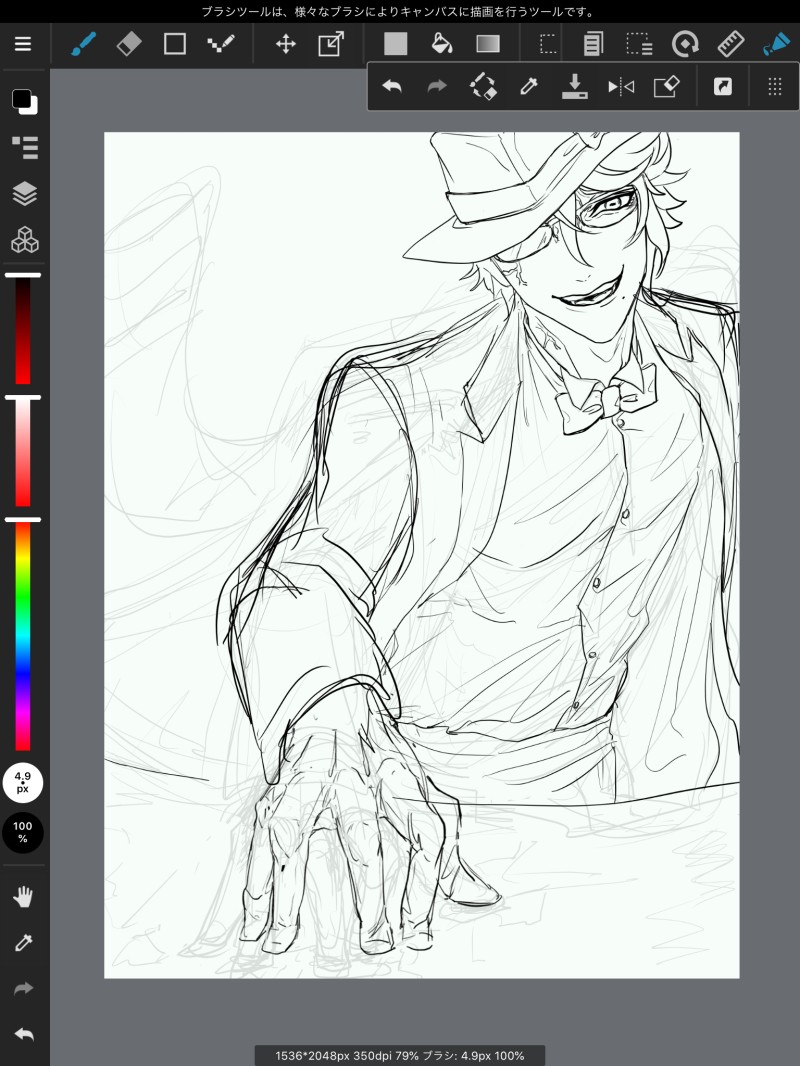Select the Hand pan tool
The width and height of the screenshot is (800, 1066).
click(23, 897)
